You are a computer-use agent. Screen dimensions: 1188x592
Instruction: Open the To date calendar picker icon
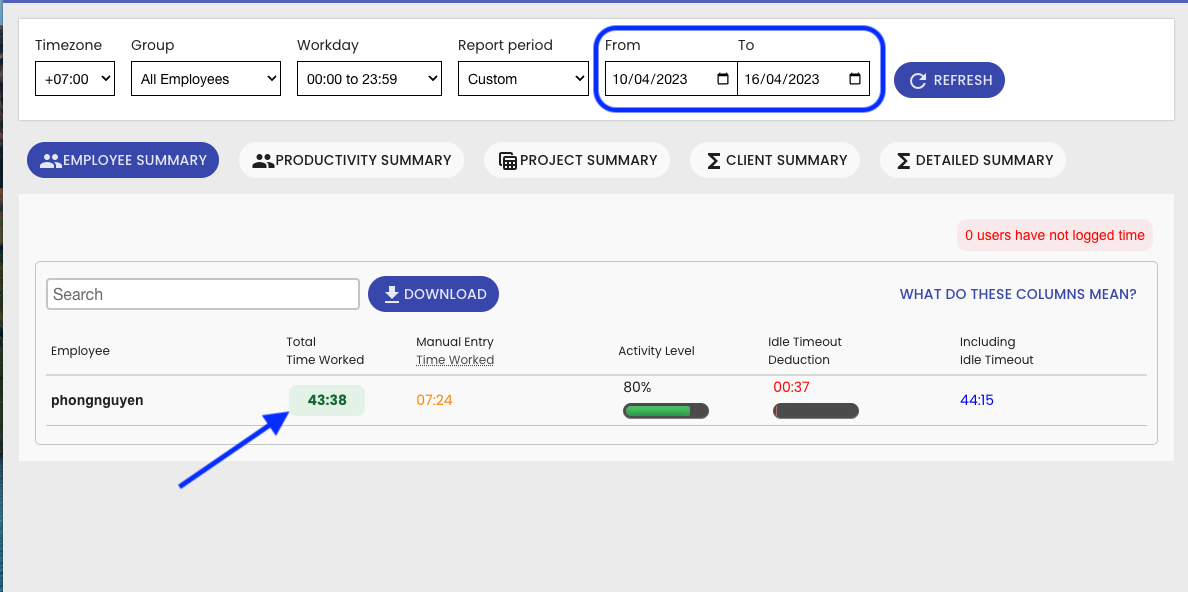point(854,79)
